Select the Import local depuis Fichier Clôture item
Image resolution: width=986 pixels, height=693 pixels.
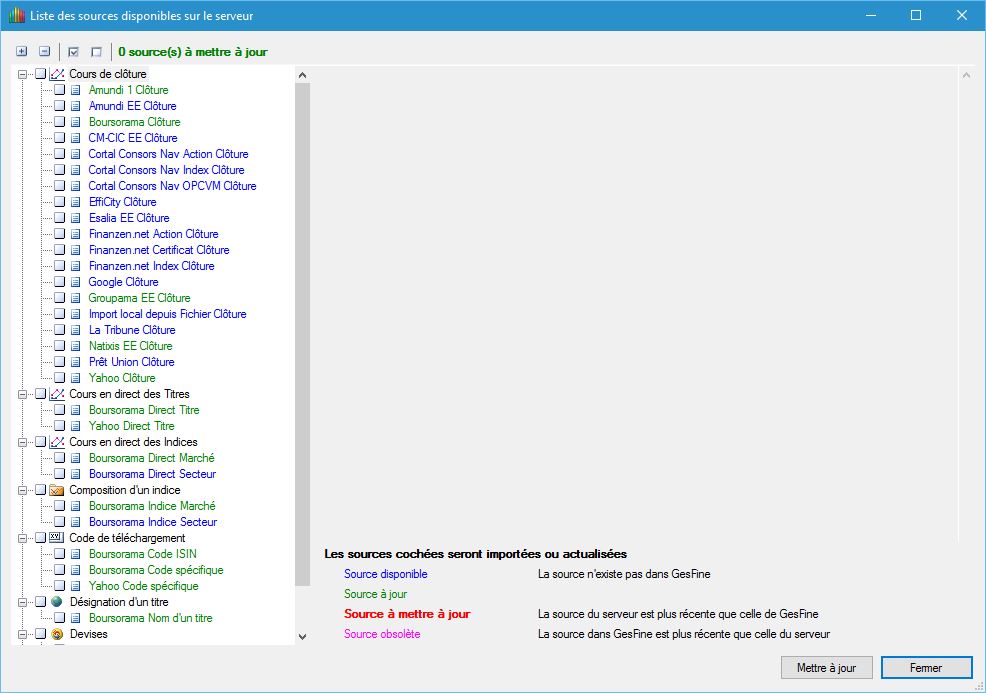(x=167, y=314)
